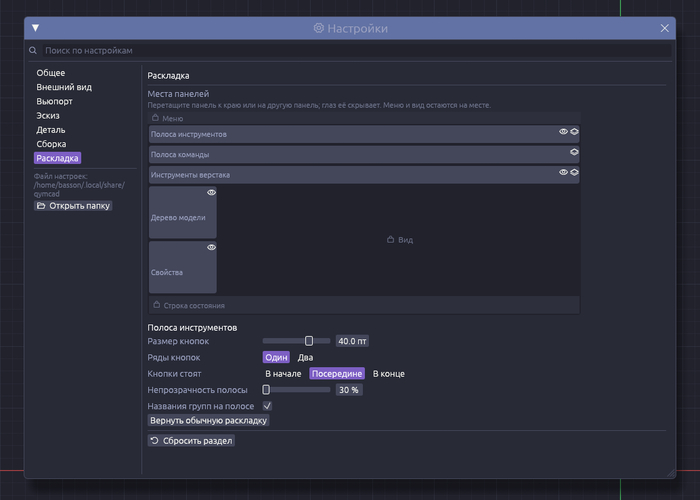Screen dimensions: 700x500
Task: Choose Два for button rows
Action: point(305,358)
